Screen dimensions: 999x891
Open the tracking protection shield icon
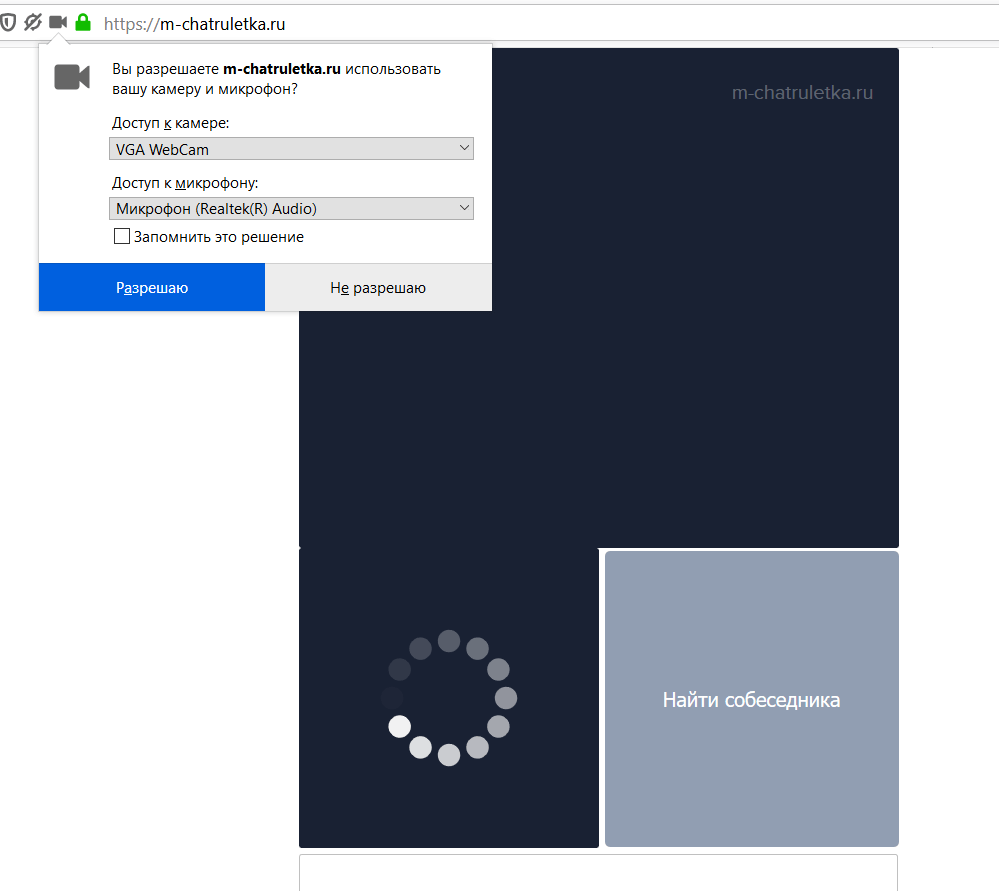click(8, 24)
